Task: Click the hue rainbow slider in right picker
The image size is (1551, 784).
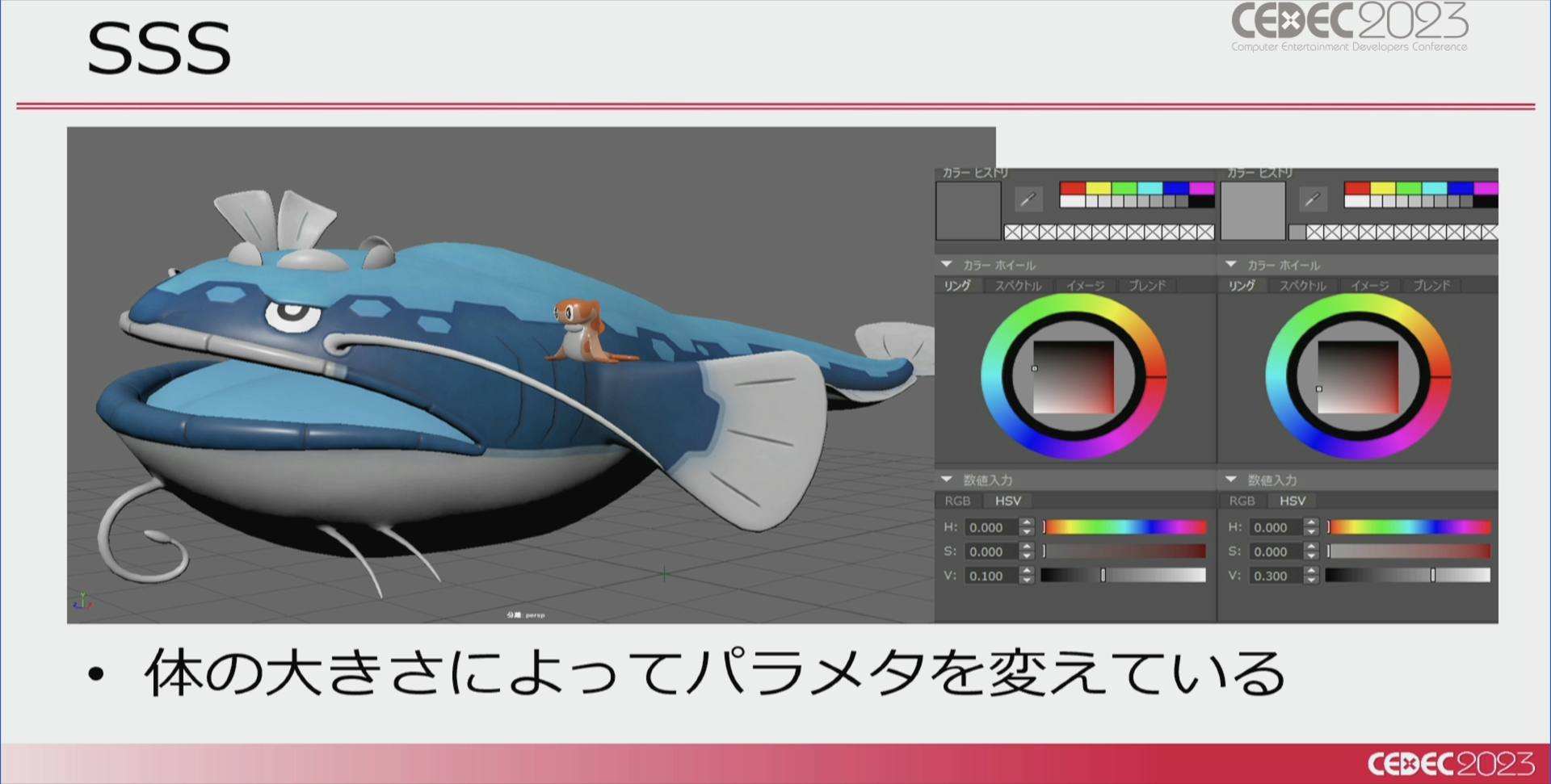Action: coord(1408,527)
